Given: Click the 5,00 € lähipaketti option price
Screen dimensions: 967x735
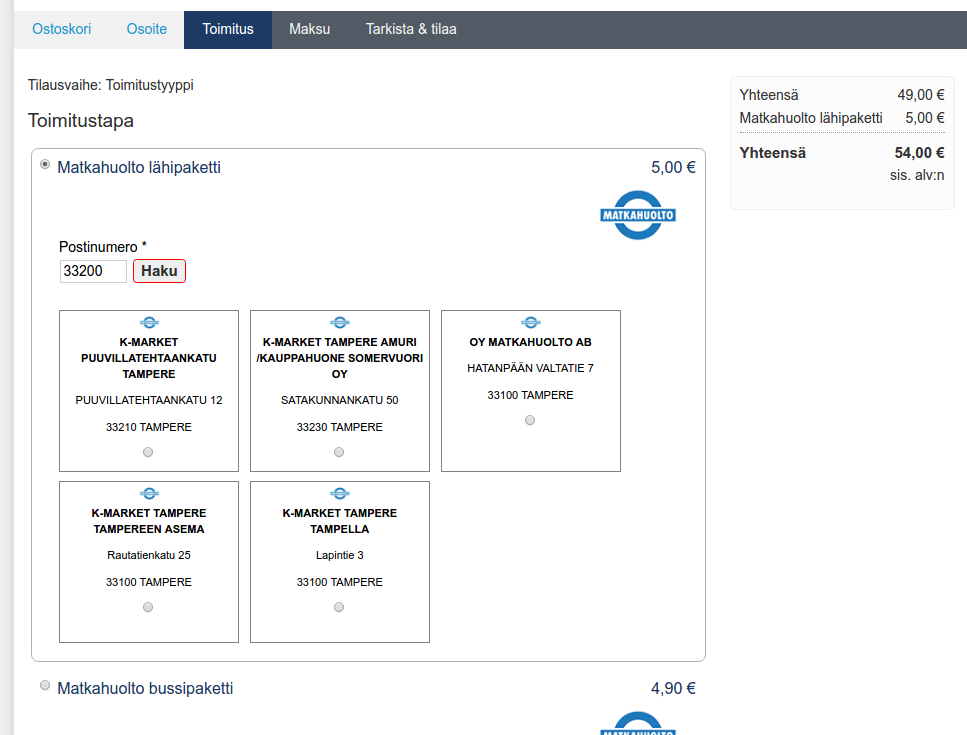Looking at the screenshot, I should click(673, 167).
